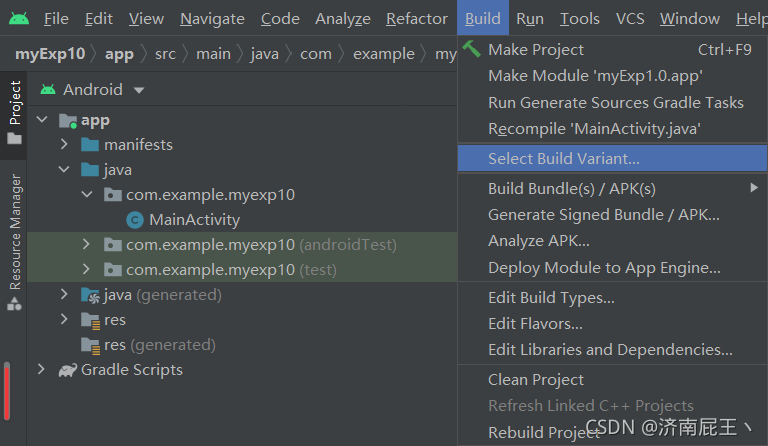Open the Resource Manager side panel

15,232
